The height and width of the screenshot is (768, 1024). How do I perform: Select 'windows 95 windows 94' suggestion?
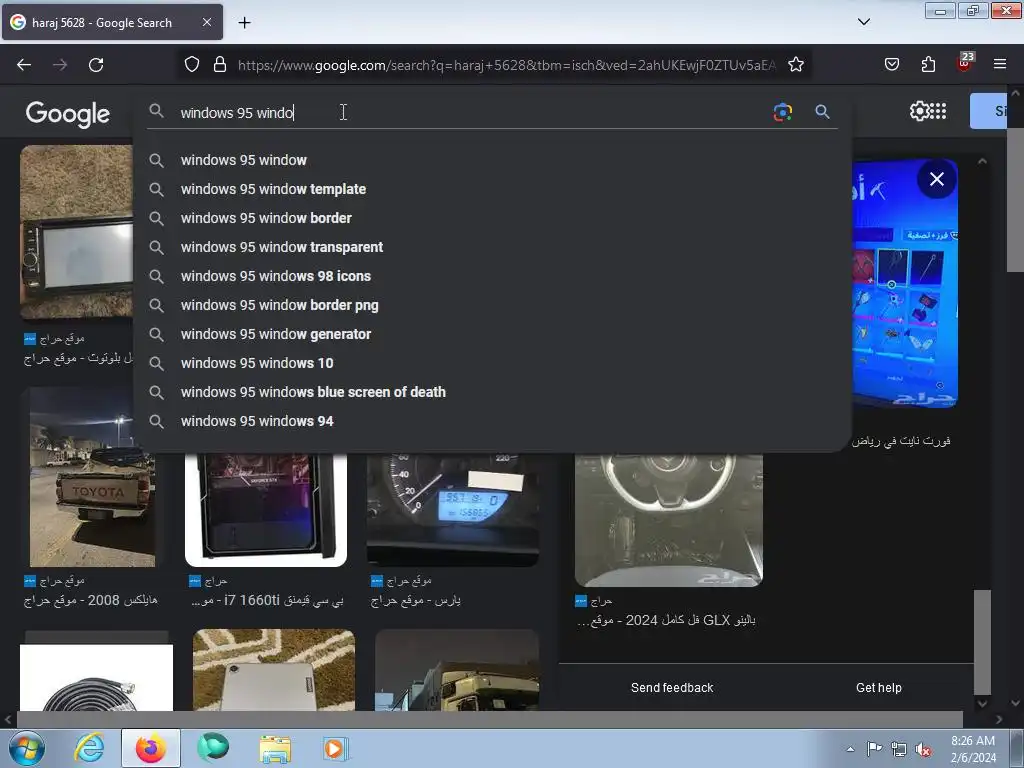(492, 421)
